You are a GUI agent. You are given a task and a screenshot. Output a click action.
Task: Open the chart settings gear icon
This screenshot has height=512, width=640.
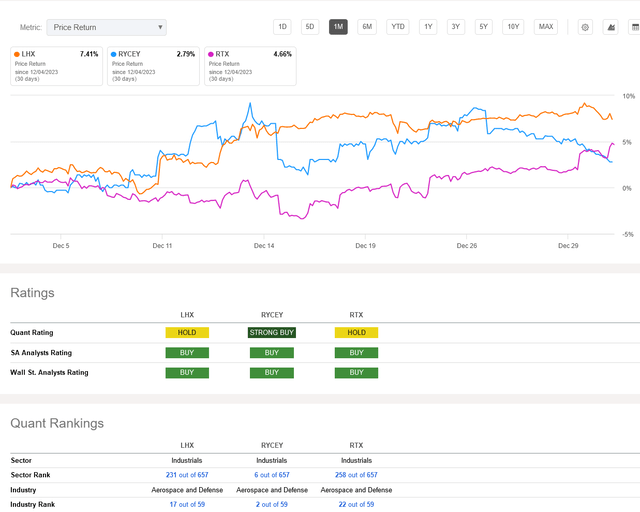[585, 27]
